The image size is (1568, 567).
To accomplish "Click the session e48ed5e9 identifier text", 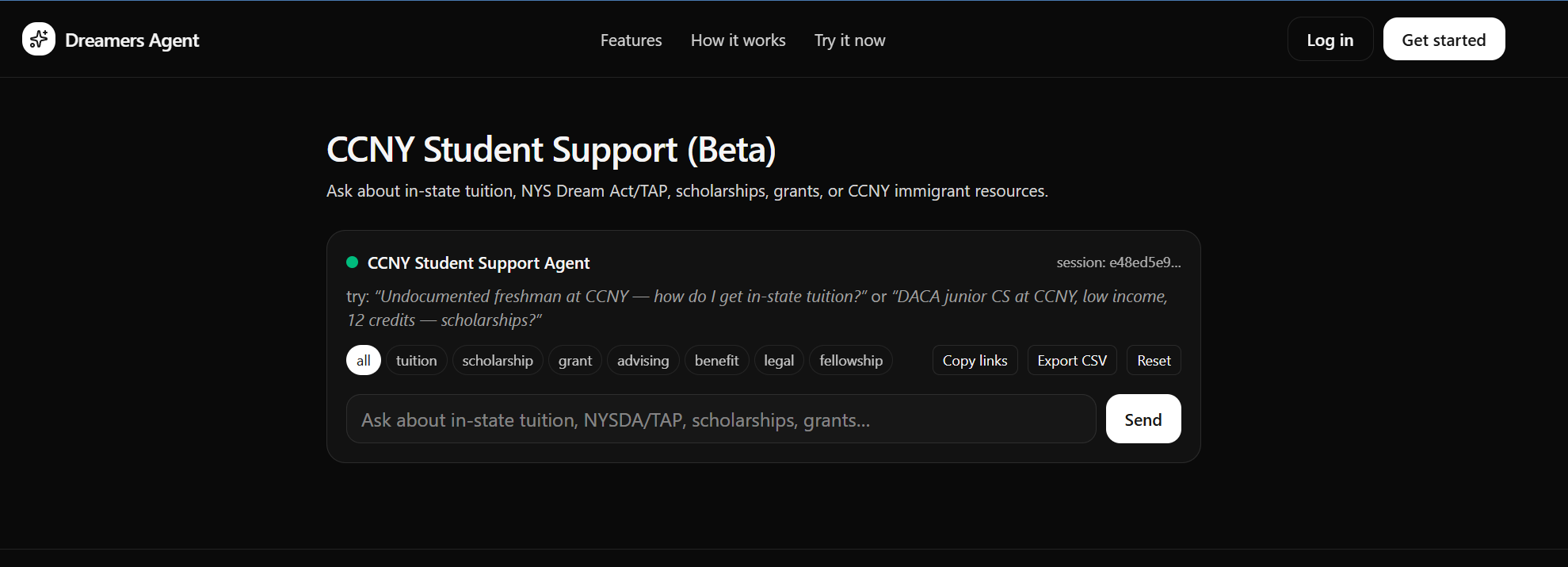I will [1118, 262].
